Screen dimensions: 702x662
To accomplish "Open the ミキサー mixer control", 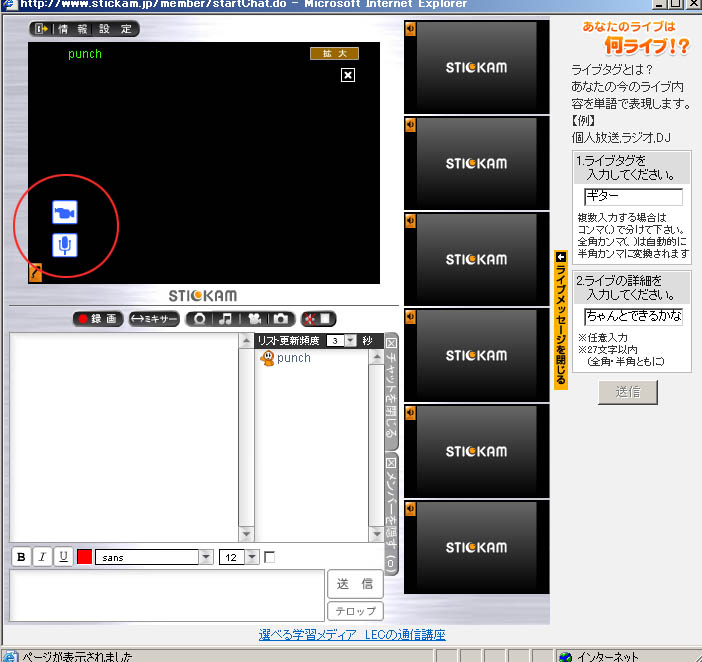I will point(154,319).
